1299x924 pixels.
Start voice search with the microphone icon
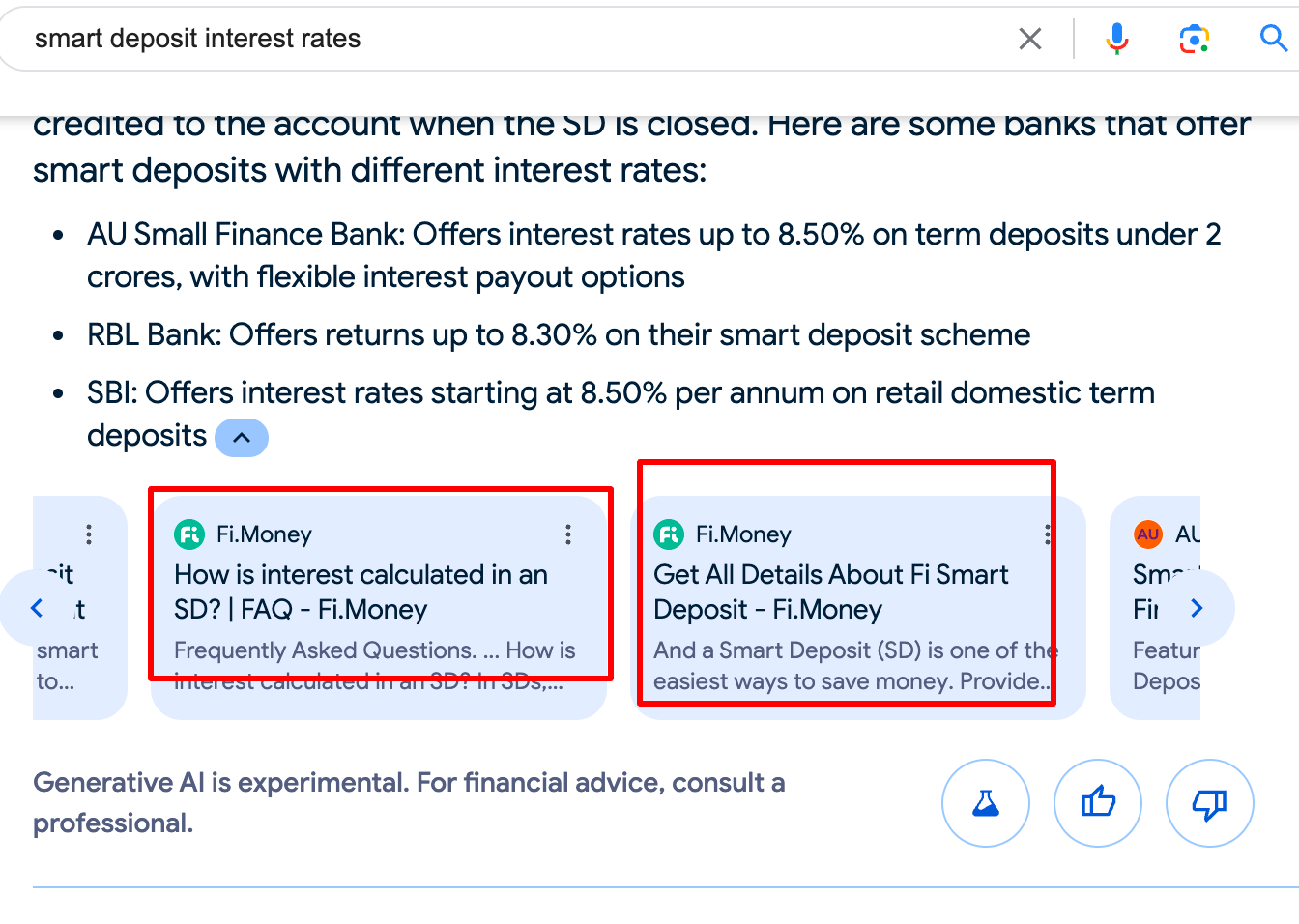tap(1117, 39)
